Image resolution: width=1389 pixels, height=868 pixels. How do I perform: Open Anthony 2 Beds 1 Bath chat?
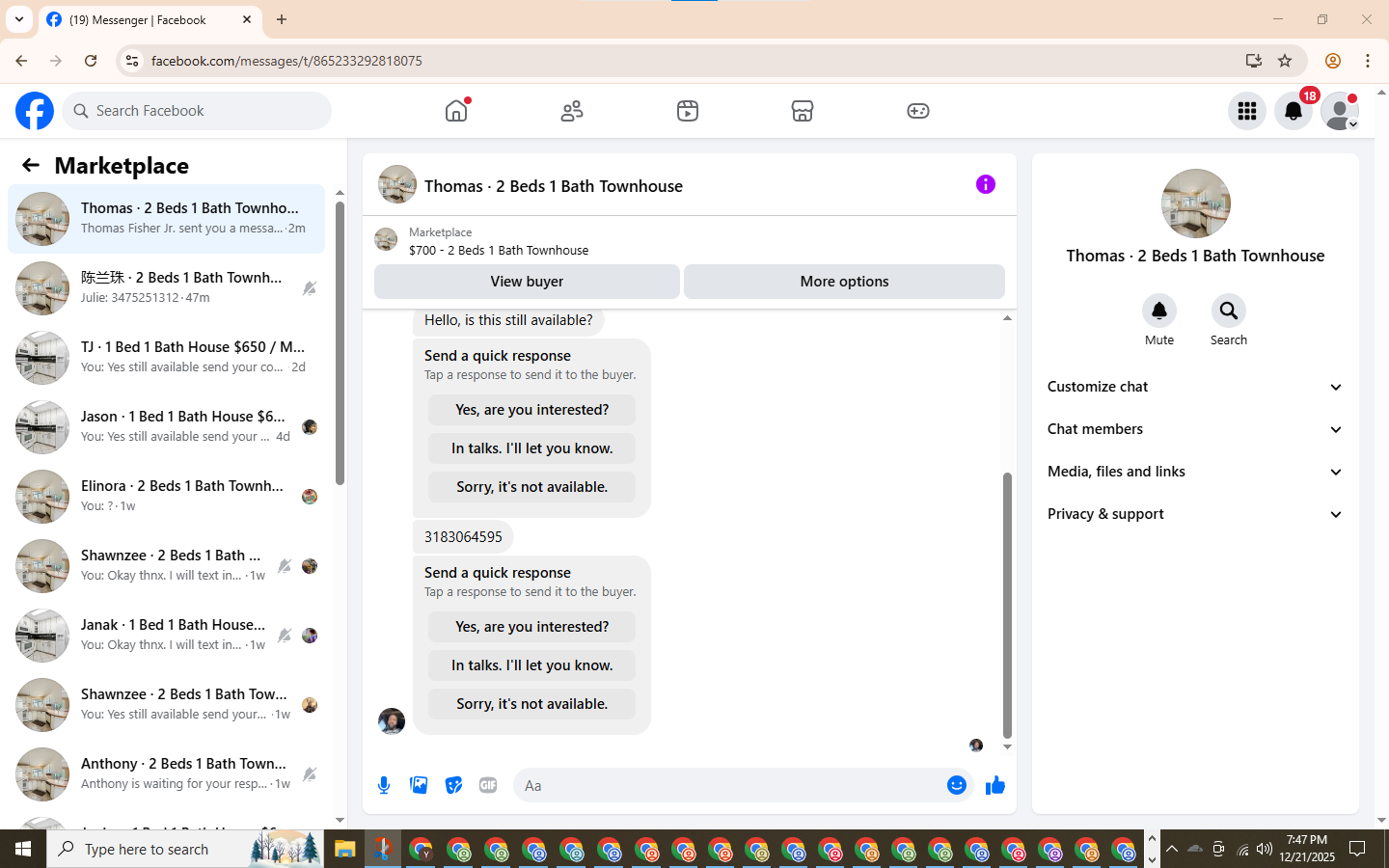(166, 774)
